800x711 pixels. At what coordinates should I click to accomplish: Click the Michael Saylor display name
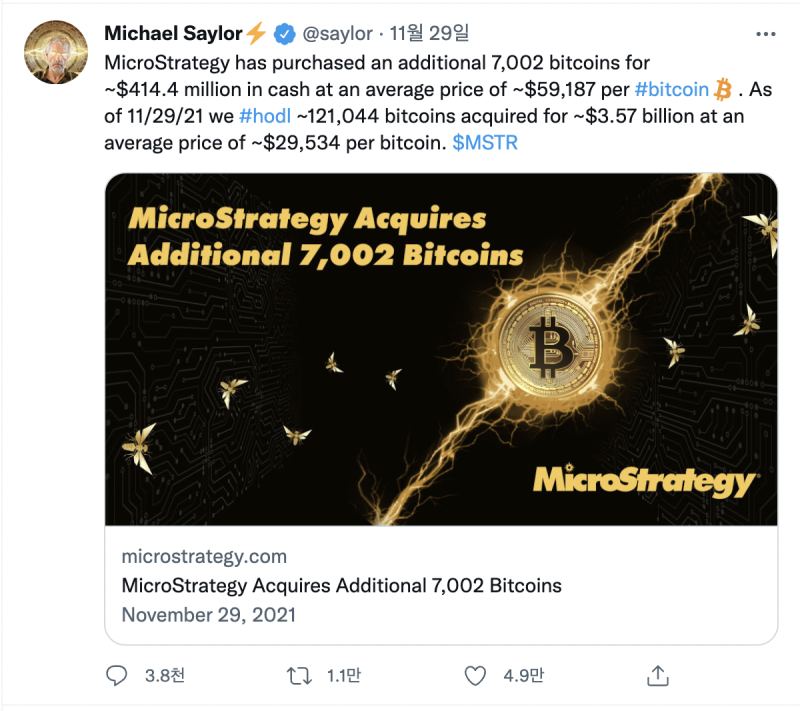pyautogui.click(x=173, y=34)
